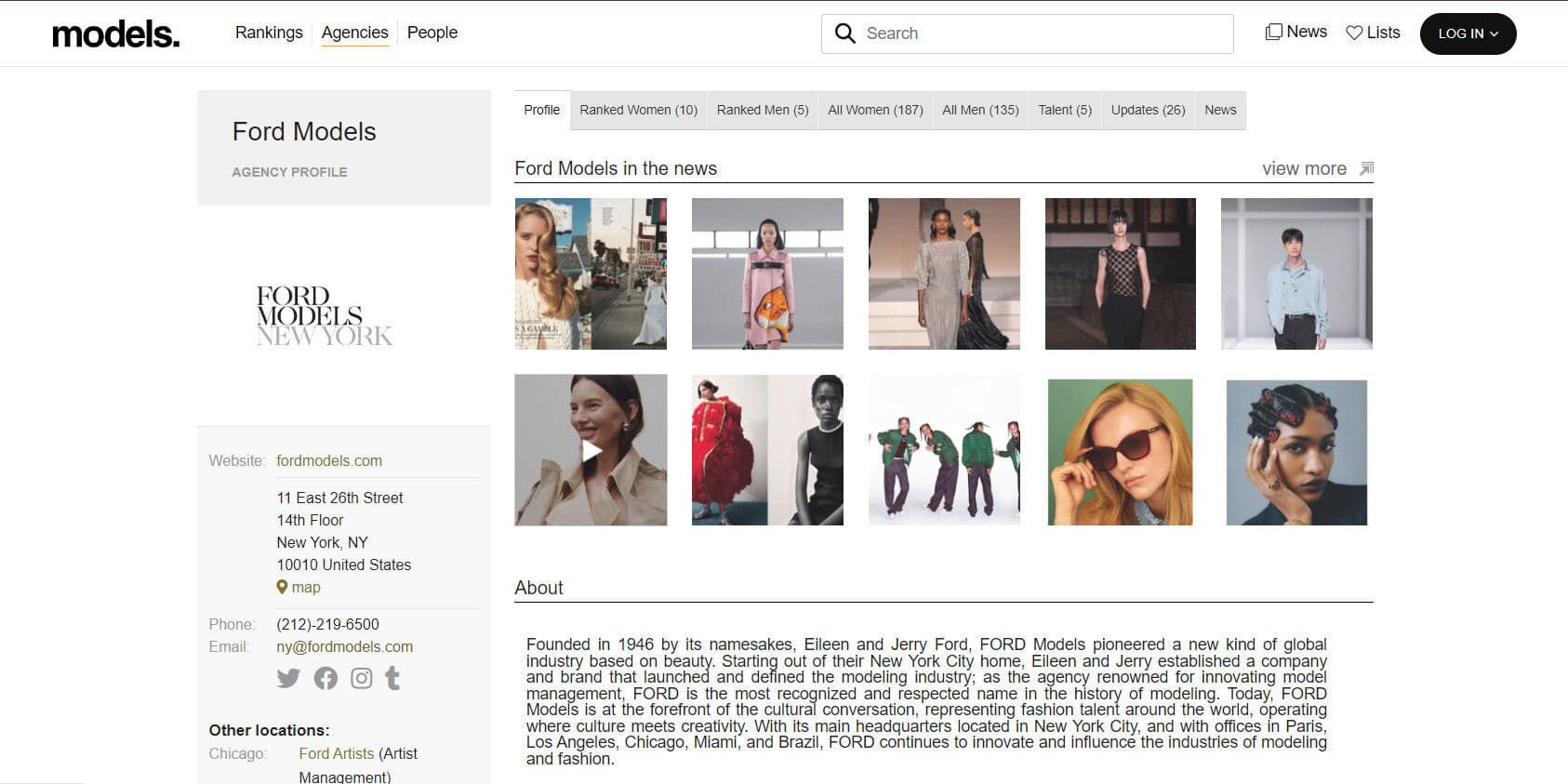
Task: Click the view more arrow icon
Action: click(x=1366, y=168)
